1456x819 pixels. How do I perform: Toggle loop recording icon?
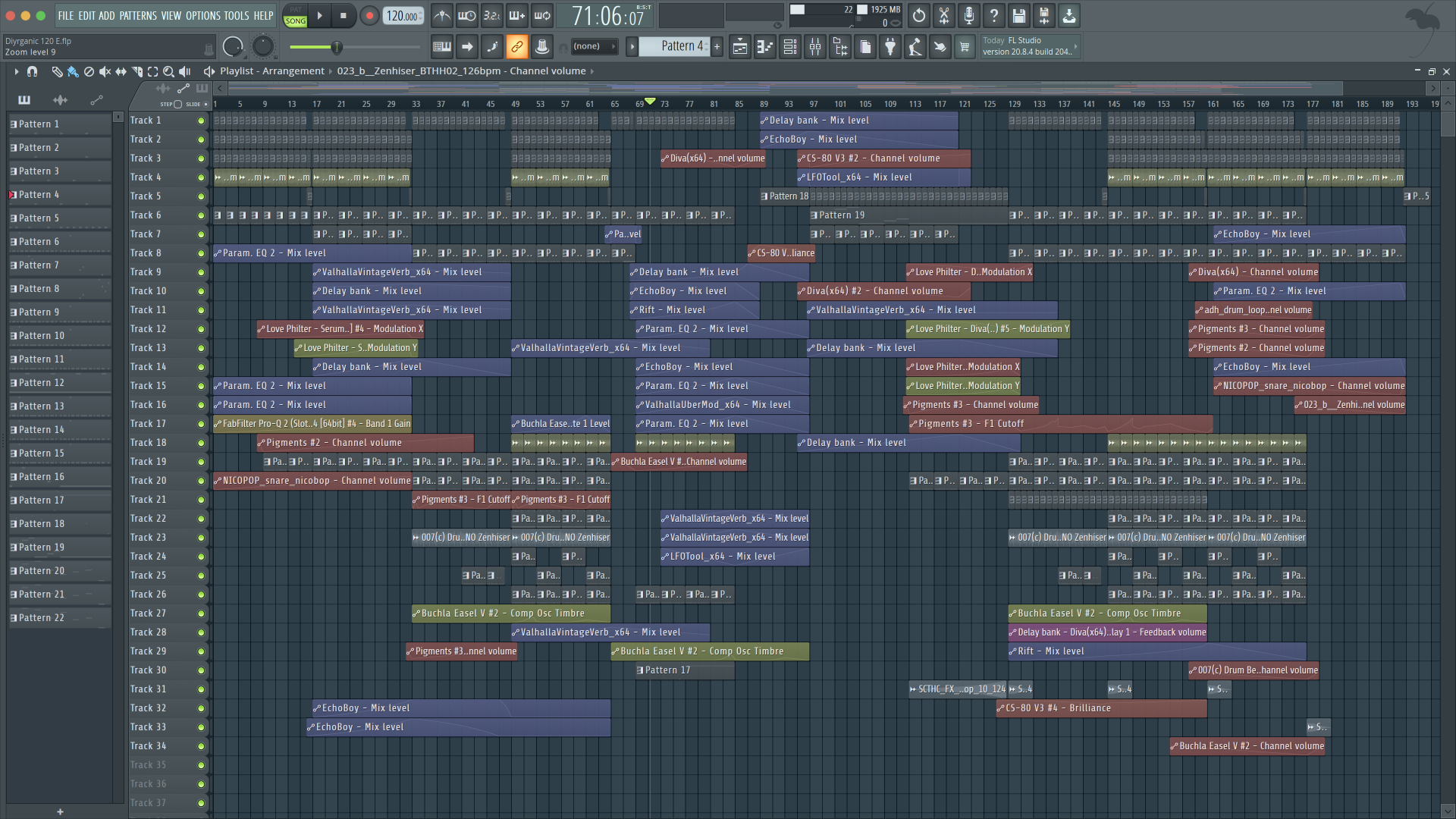click(542, 15)
